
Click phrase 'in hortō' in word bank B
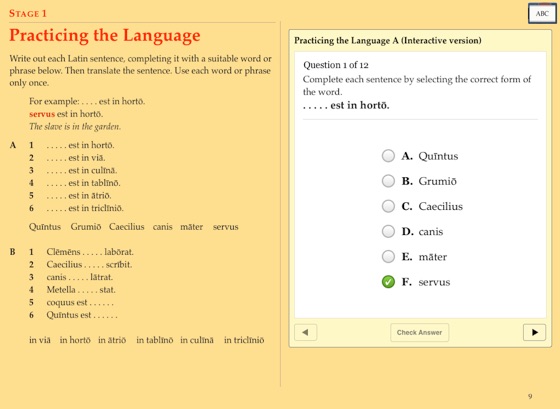click(x=75, y=340)
